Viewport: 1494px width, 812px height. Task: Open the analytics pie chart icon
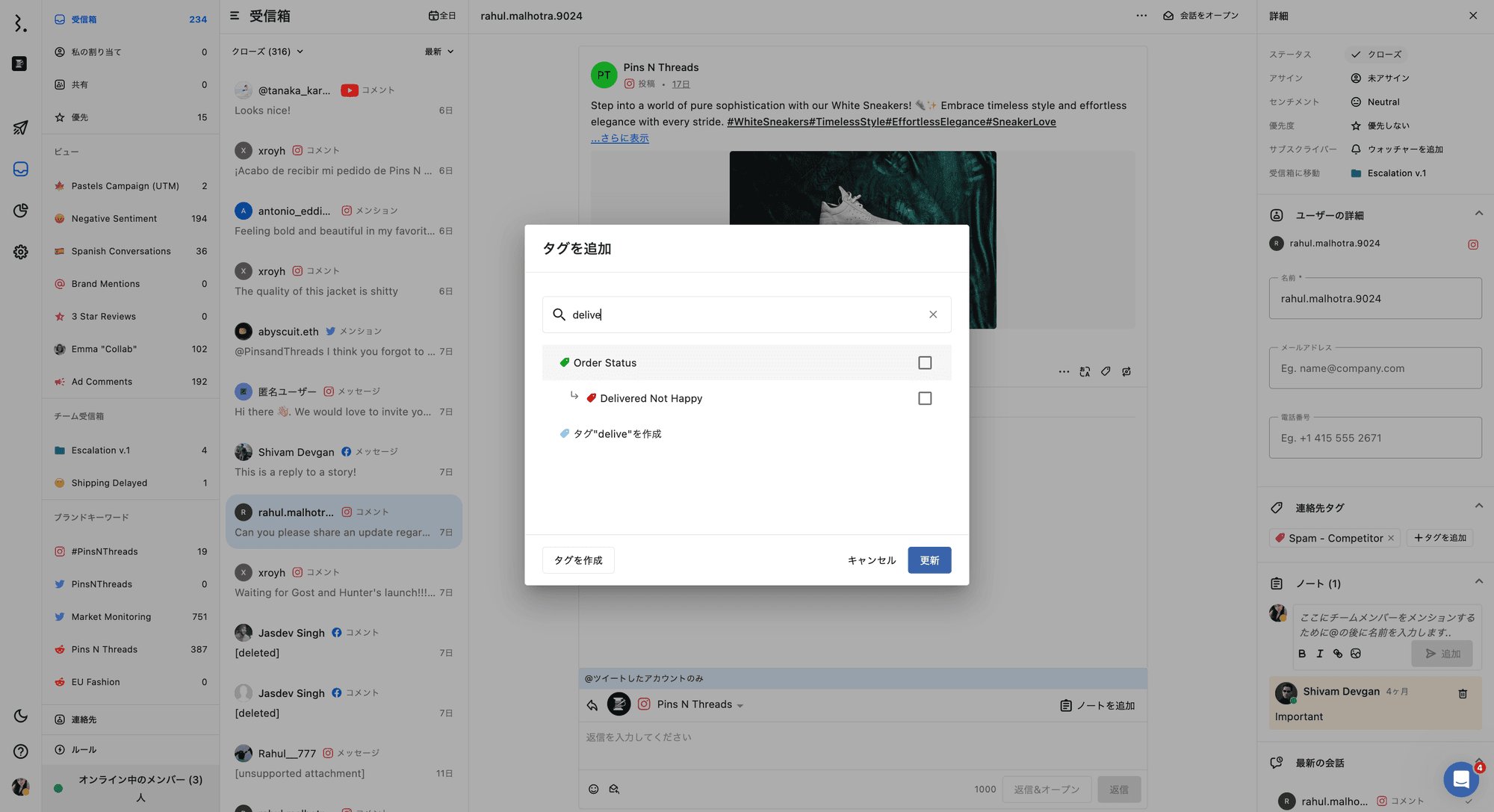20,211
